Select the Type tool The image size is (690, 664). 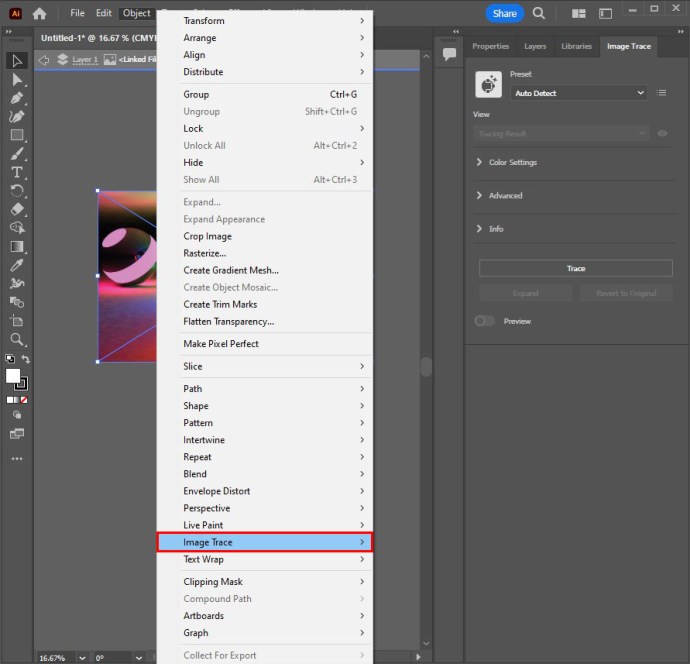[17, 172]
